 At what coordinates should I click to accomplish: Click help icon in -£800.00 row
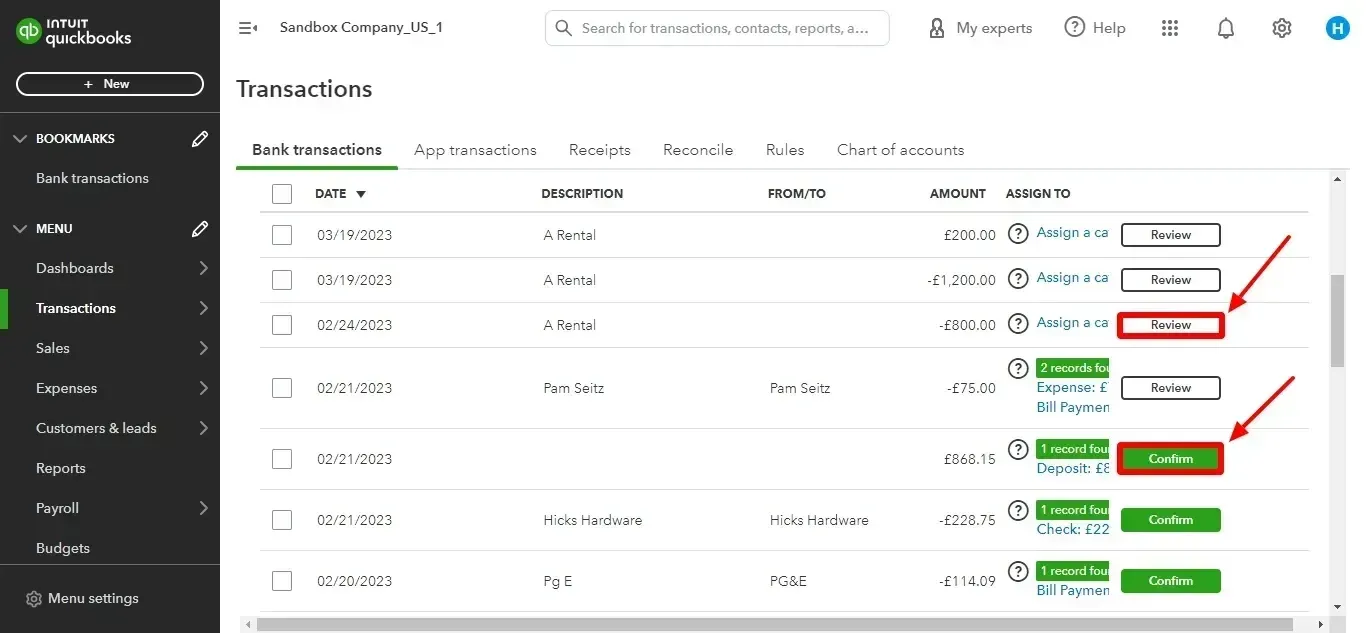1018,324
